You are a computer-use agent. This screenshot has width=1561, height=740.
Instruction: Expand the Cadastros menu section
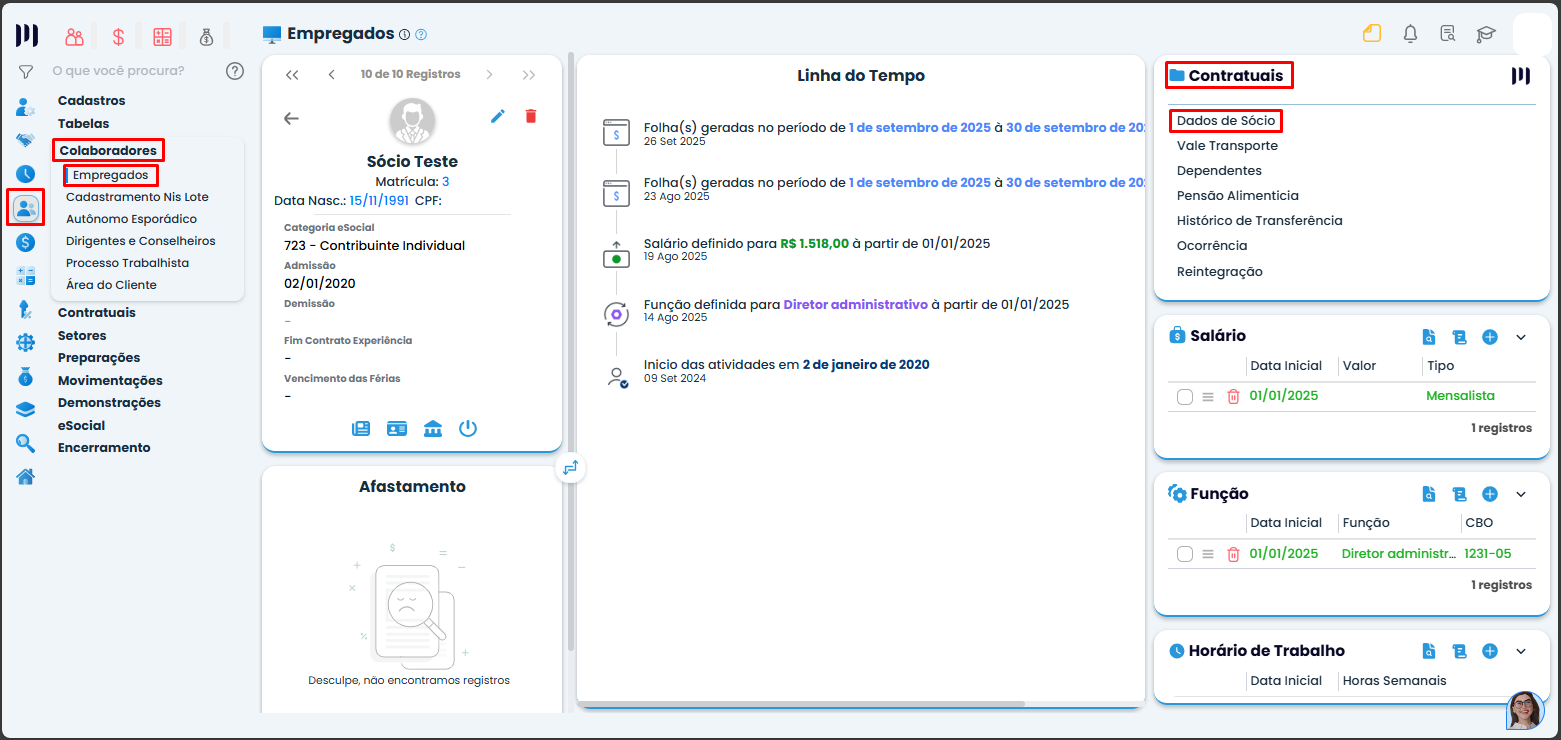[x=92, y=101]
